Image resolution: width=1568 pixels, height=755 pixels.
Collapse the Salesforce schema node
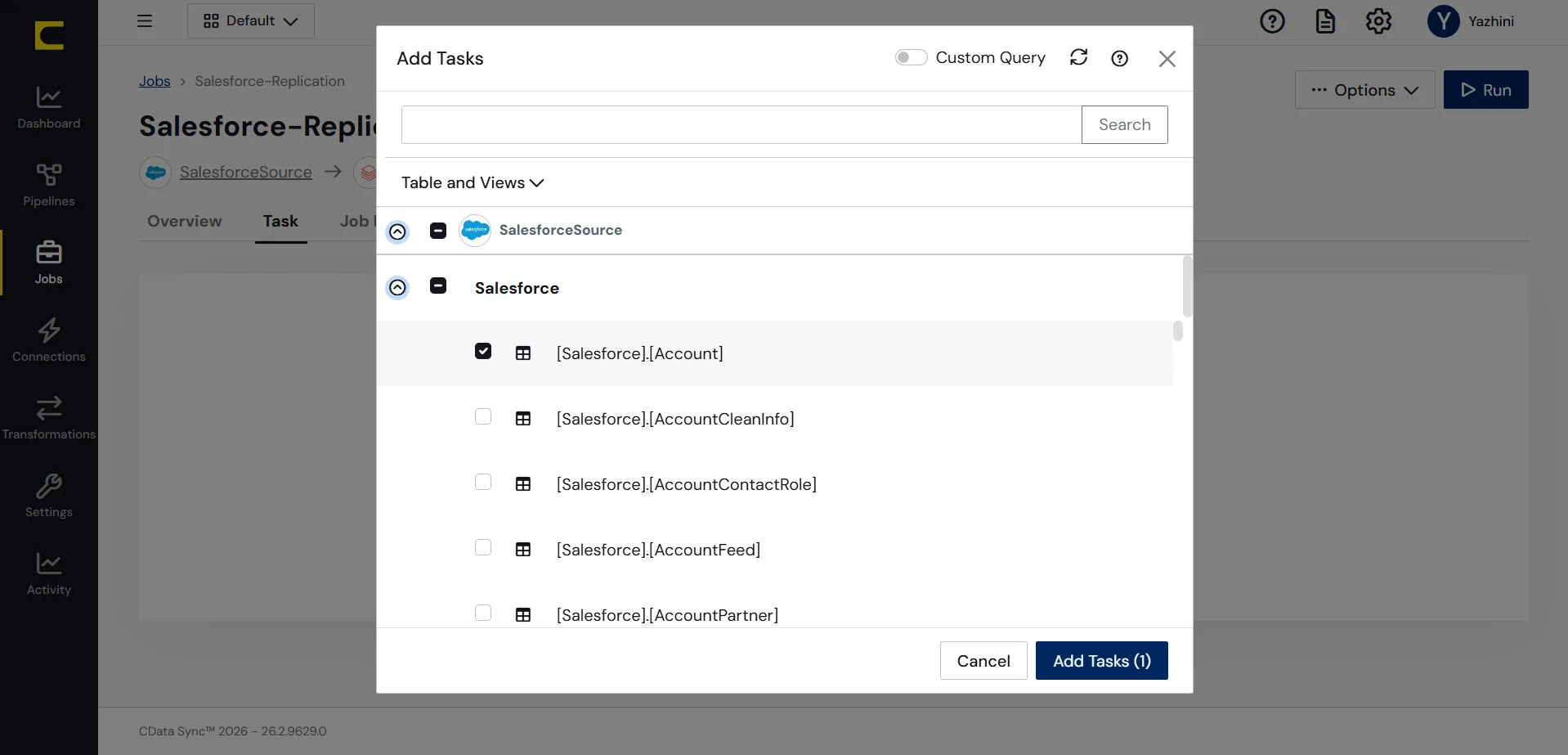pyautogui.click(x=397, y=287)
